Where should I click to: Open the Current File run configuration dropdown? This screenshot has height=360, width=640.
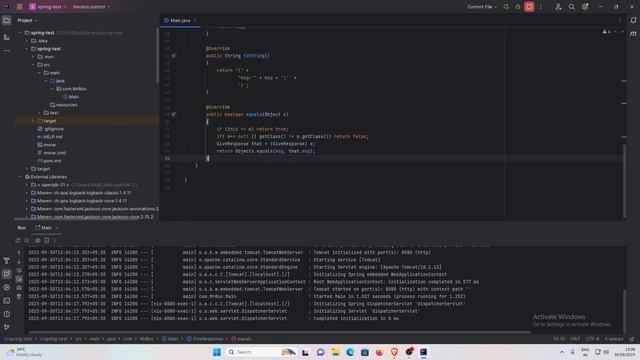click(482, 7)
